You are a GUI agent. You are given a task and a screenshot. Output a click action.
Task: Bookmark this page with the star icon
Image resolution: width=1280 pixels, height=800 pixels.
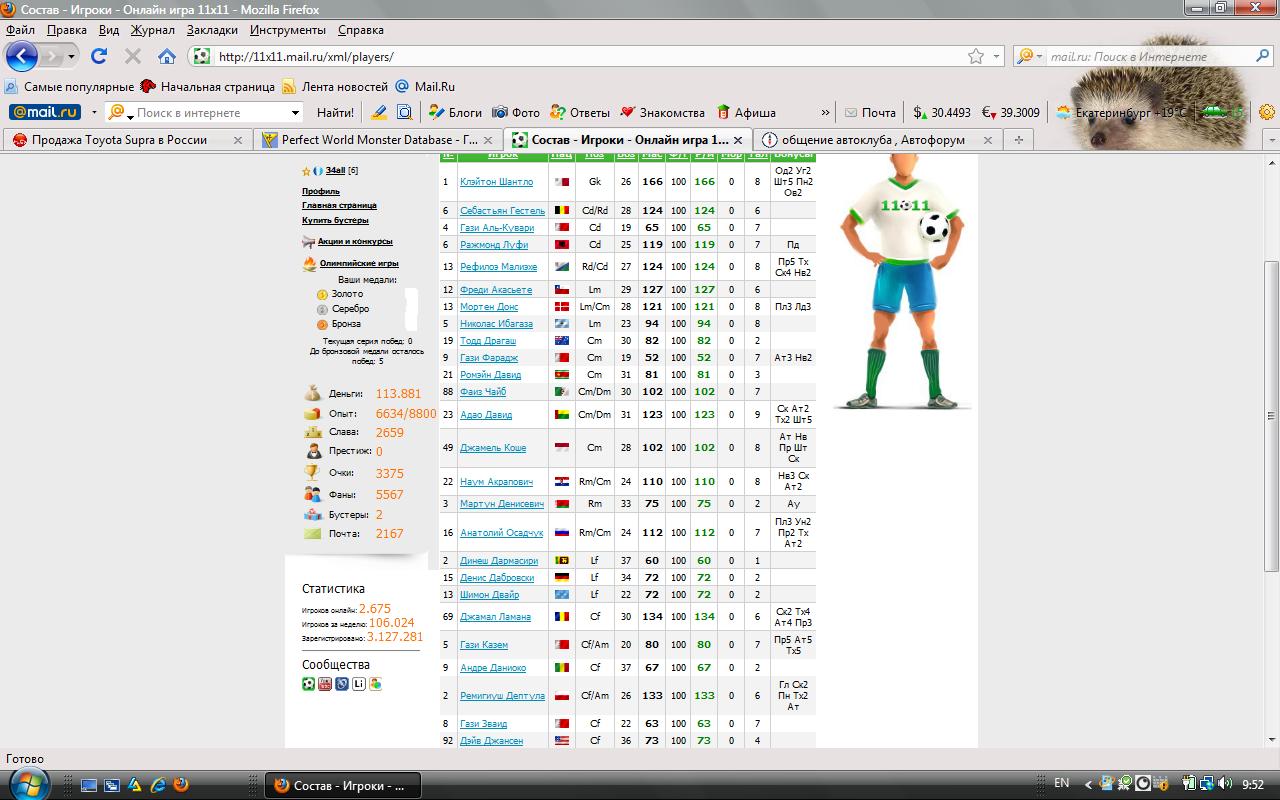[x=975, y=57]
